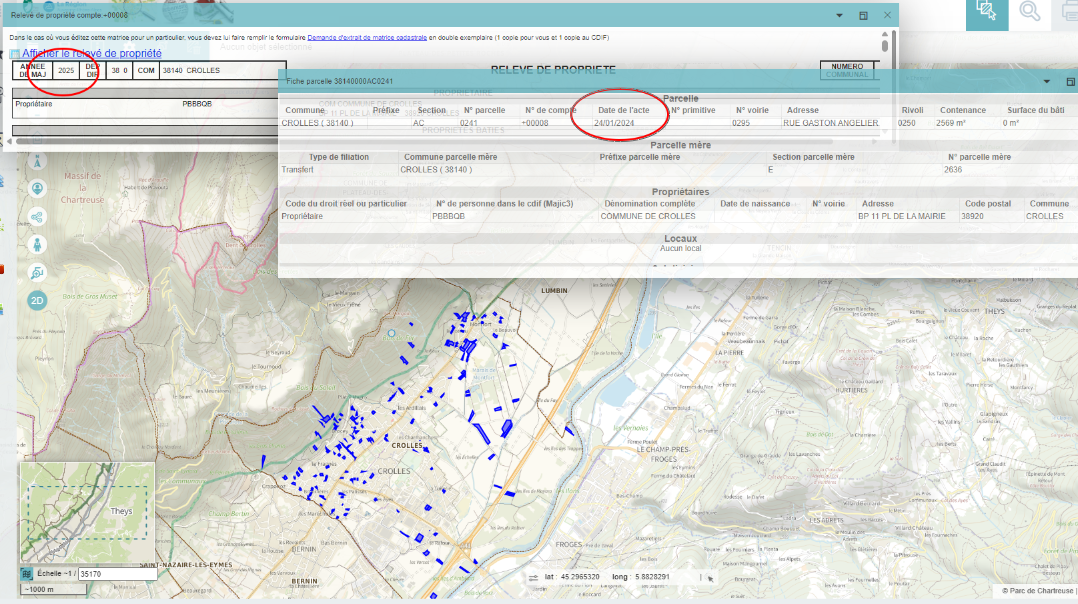1078x604 pixels.
Task: Click the 'N° parcelle mère' column header
Action: pos(979,157)
